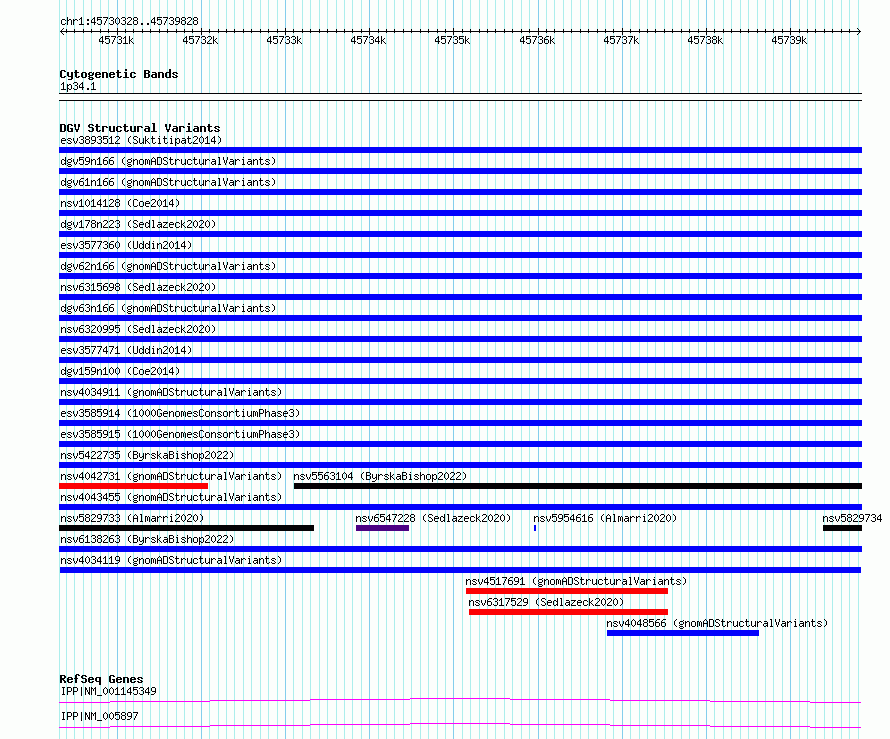Open dgv178n223 (Sedlazeck2020) variant
Viewport: 890px width, 739px height.
[x=138, y=224]
